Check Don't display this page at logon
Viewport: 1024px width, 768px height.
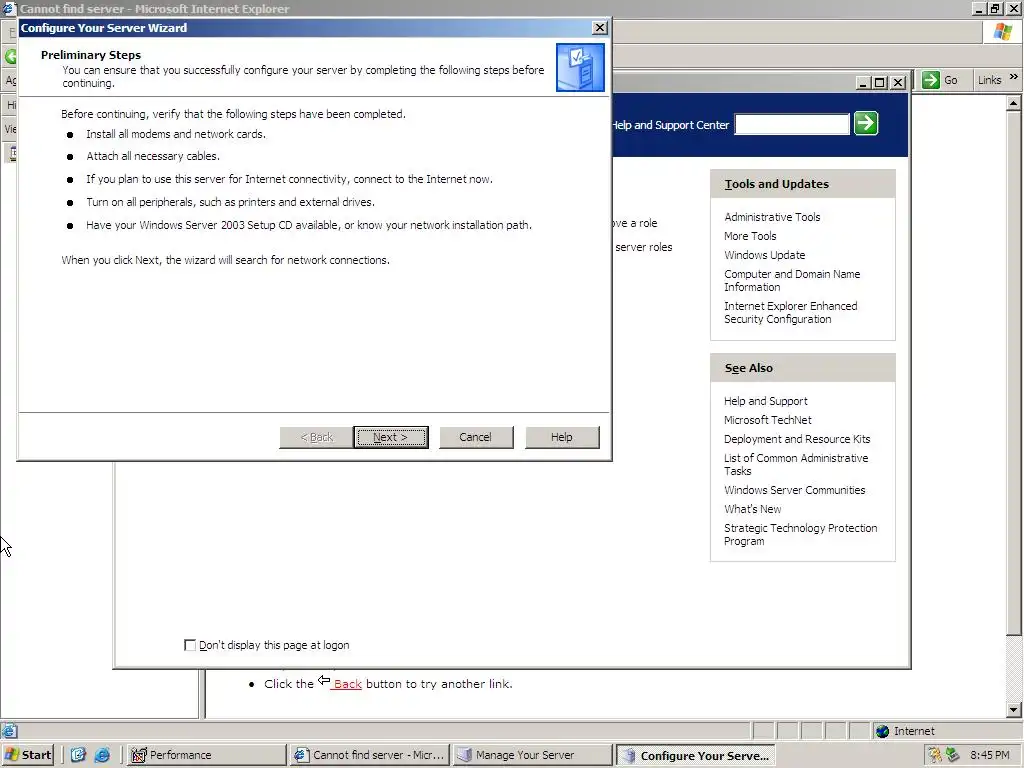pos(190,645)
